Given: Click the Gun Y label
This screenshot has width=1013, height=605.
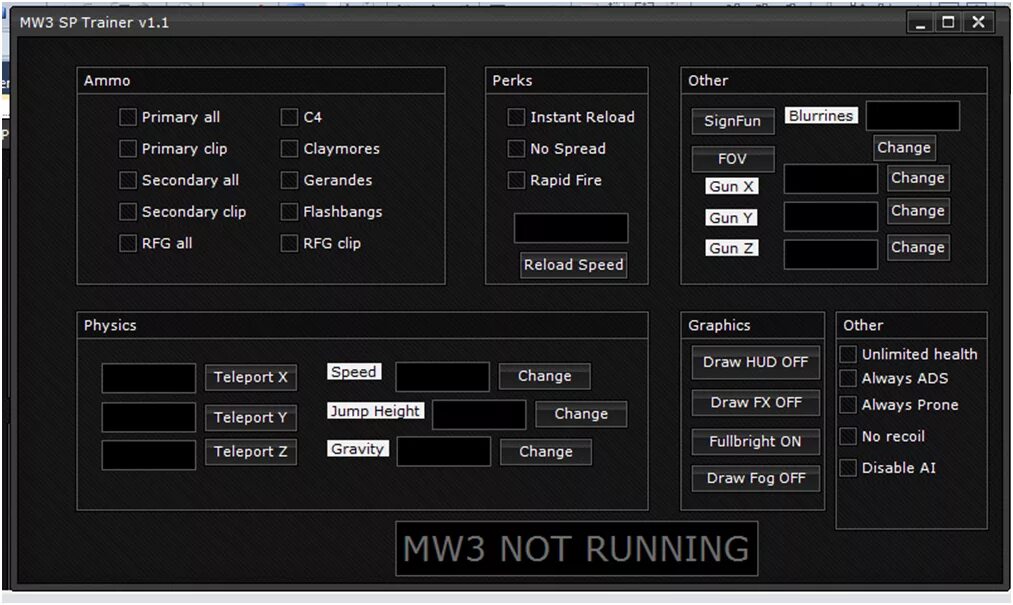Looking at the screenshot, I should [731, 218].
